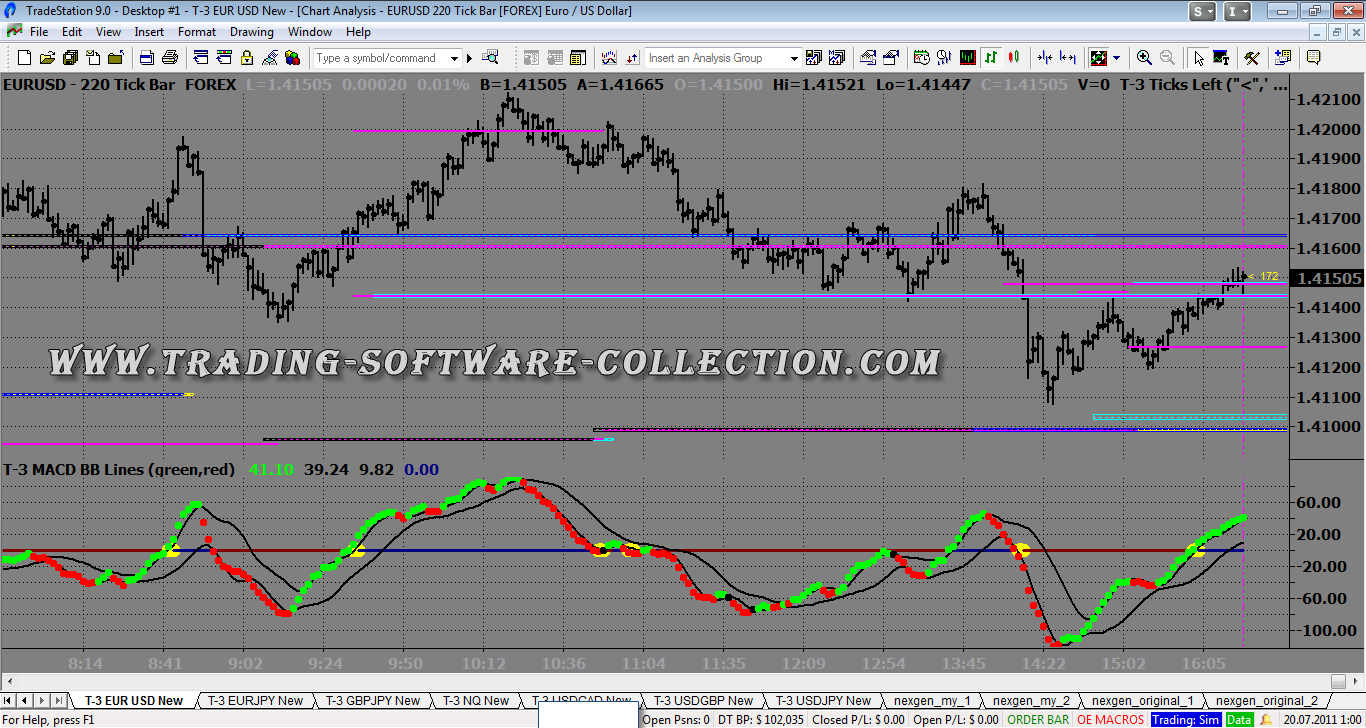Select the OHLC bar chart style icon
1366x728 pixels.
(989, 58)
